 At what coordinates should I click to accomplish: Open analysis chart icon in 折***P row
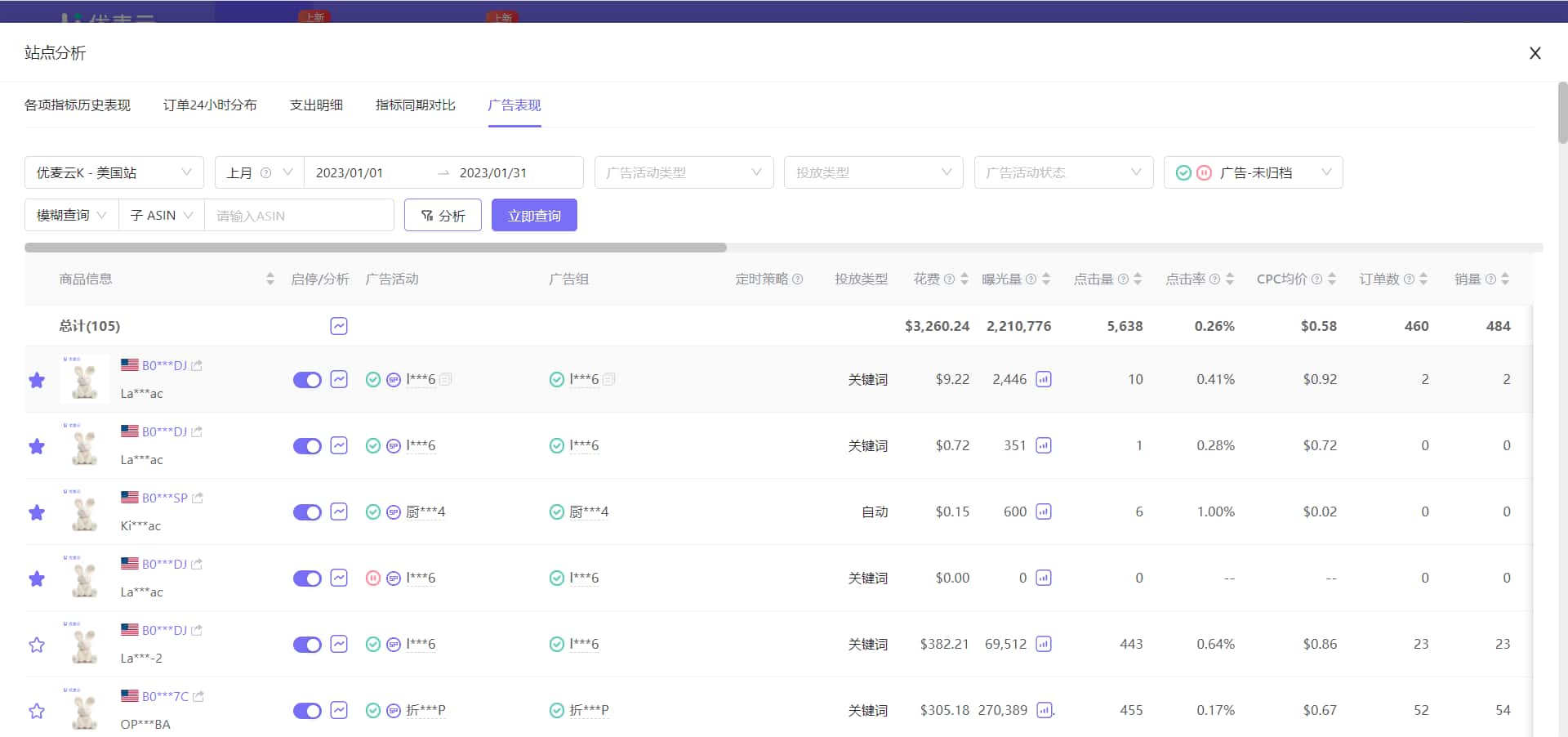(339, 710)
